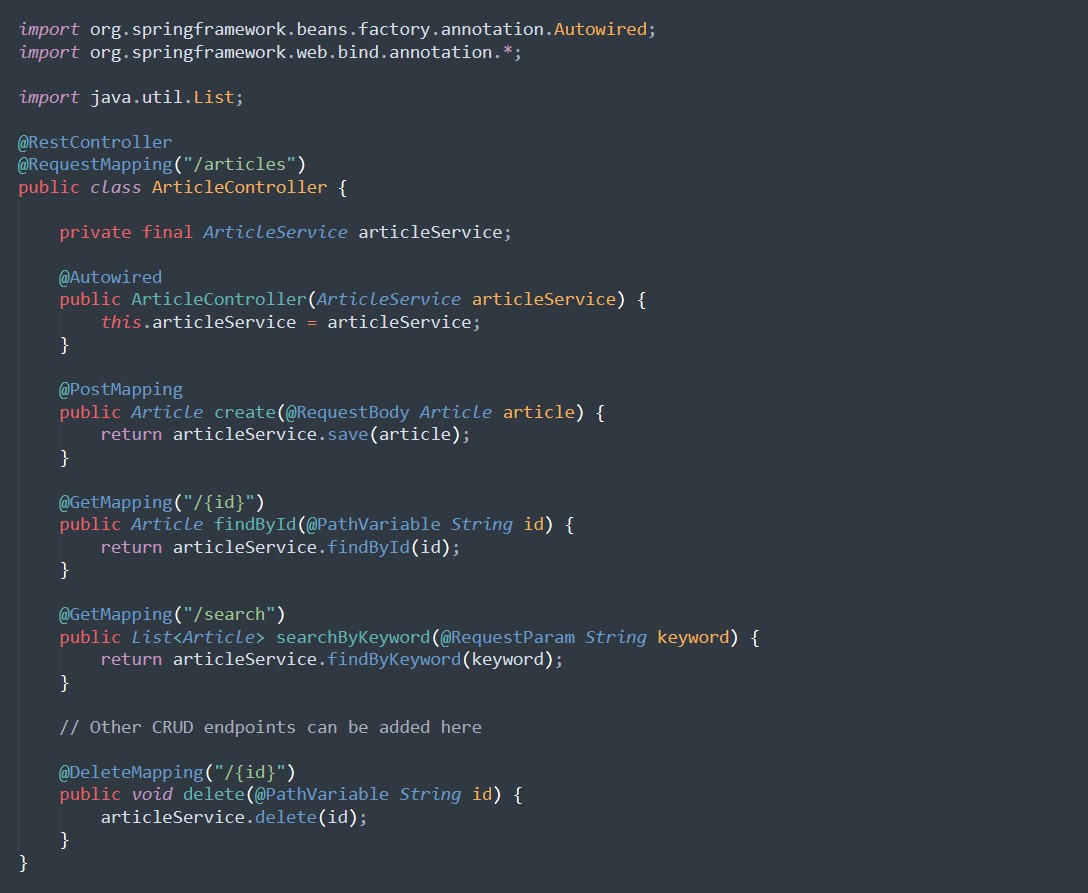This screenshot has height=893, width=1088.
Task: Click the ArticleController name in class declaration
Action: coord(239,187)
